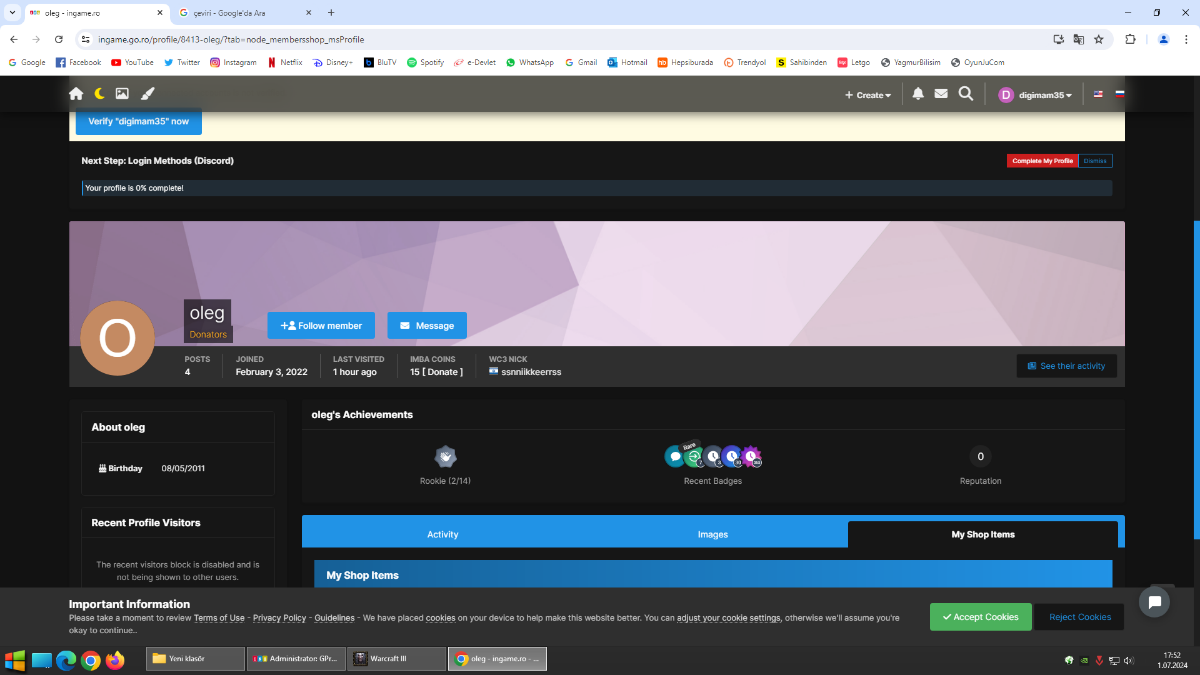Switch to the Activity tab

(442, 534)
